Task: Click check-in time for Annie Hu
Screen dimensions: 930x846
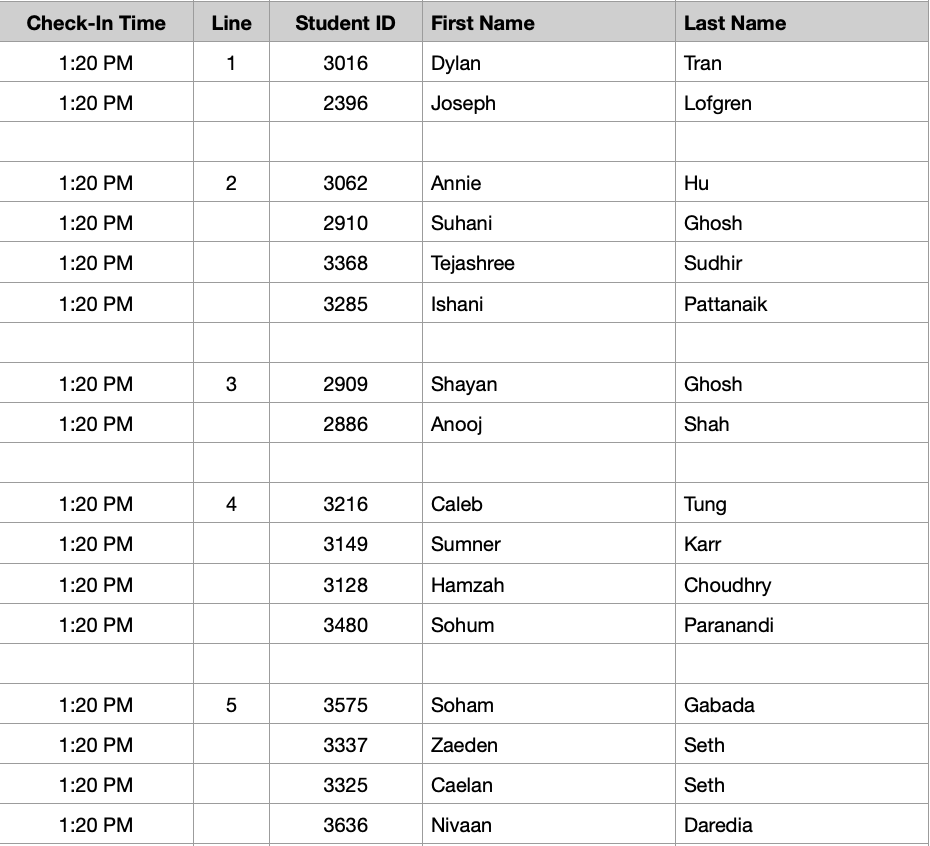Action: 96,183
